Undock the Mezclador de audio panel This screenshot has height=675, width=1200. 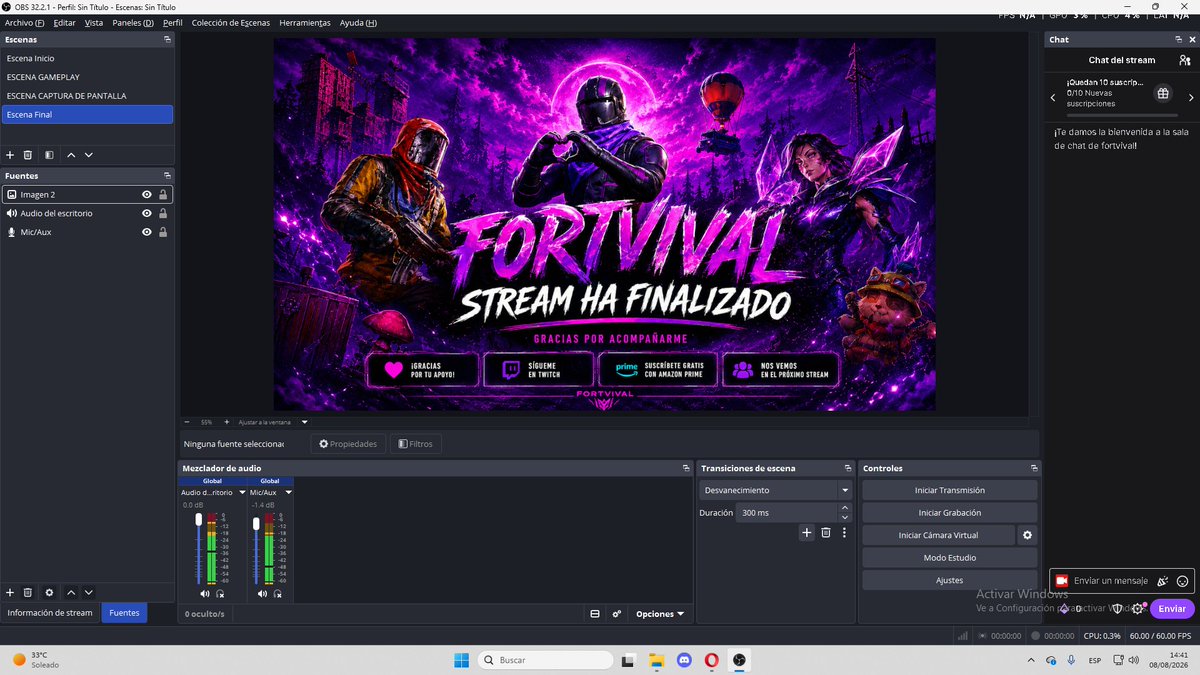[x=686, y=468]
